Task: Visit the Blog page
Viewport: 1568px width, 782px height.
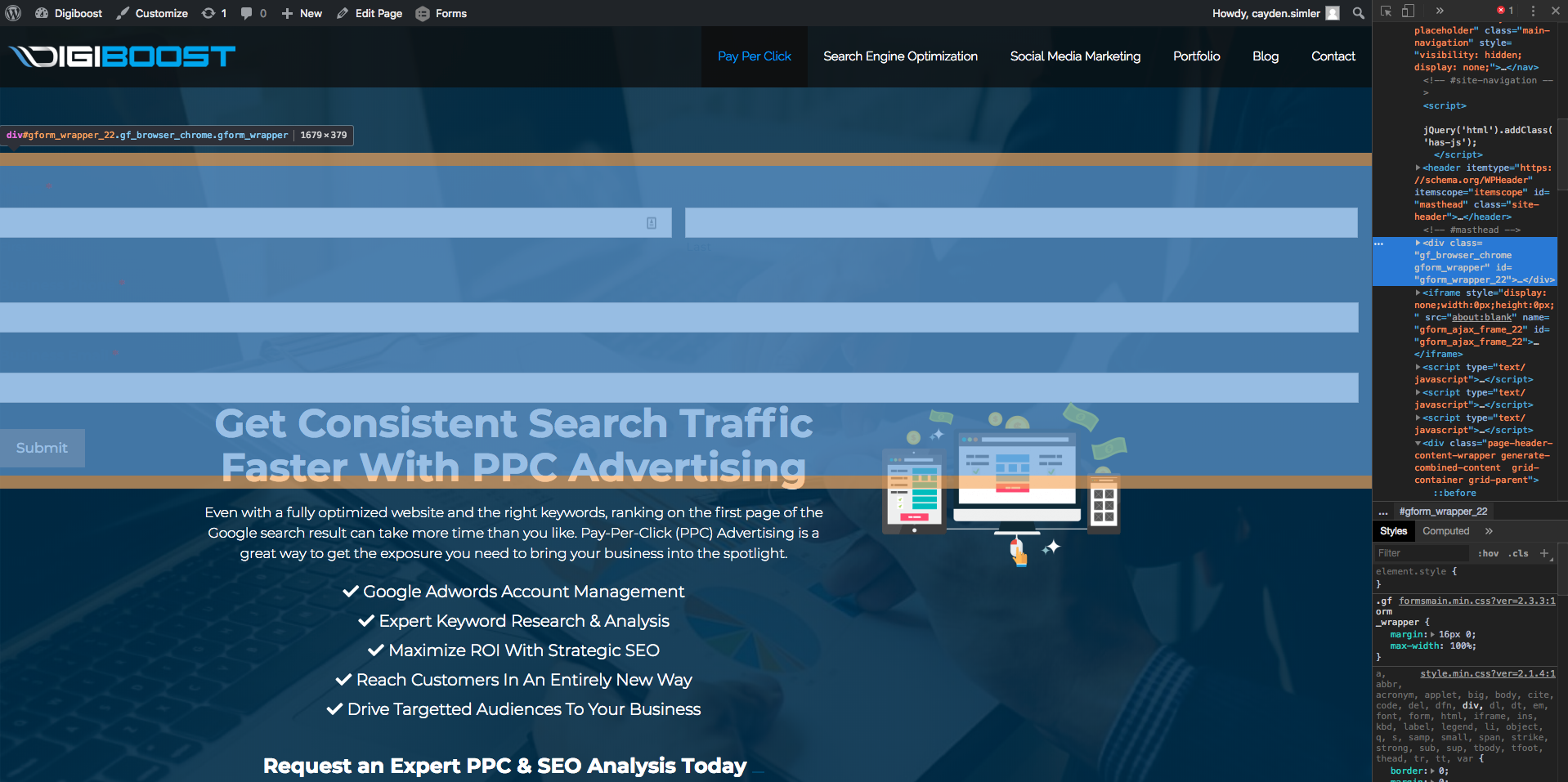Action: pyautogui.click(x=1266, y=56)
